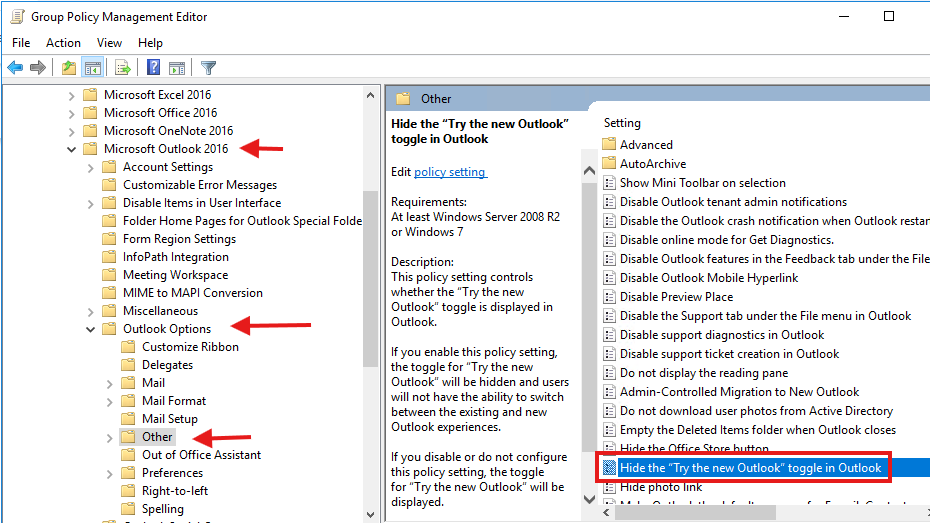Screen dimensions: 930x523
Task: Click the settings list horizontal scrollbar thumb
Action: tap(695, 512)
